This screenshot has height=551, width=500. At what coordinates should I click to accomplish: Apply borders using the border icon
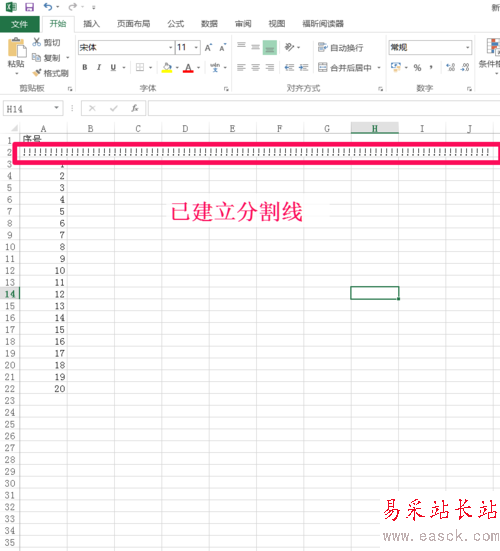(140, 67)
